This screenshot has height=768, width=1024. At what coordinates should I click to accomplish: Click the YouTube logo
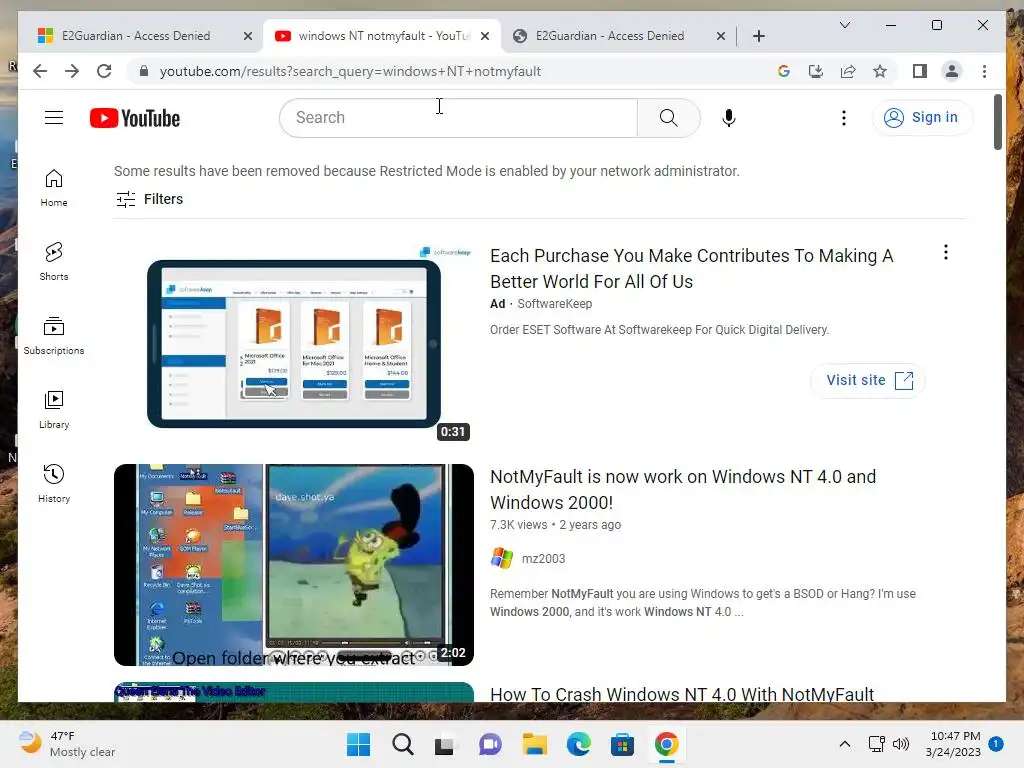pos(135,118)
